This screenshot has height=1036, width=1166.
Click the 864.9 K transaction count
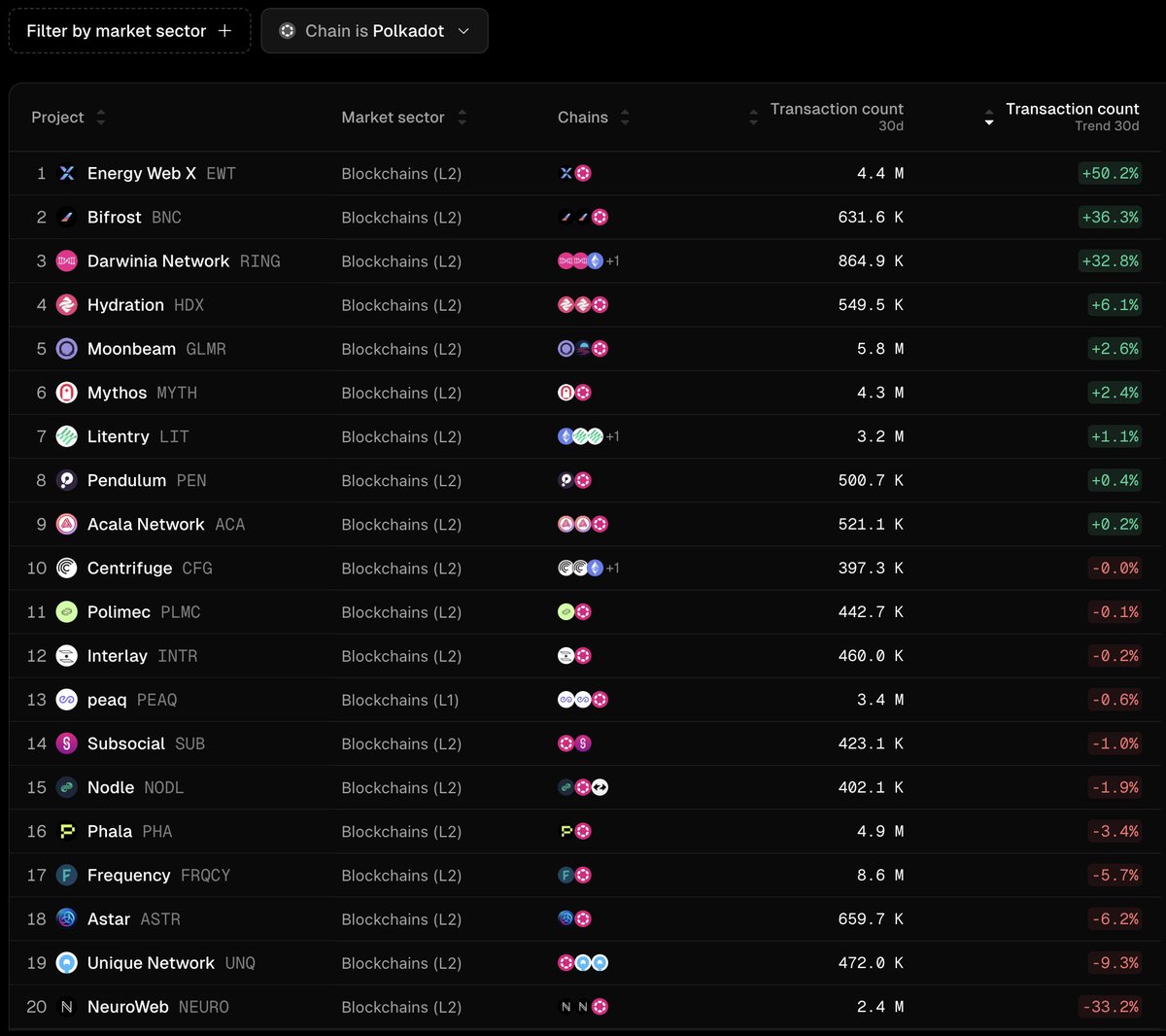871,260
